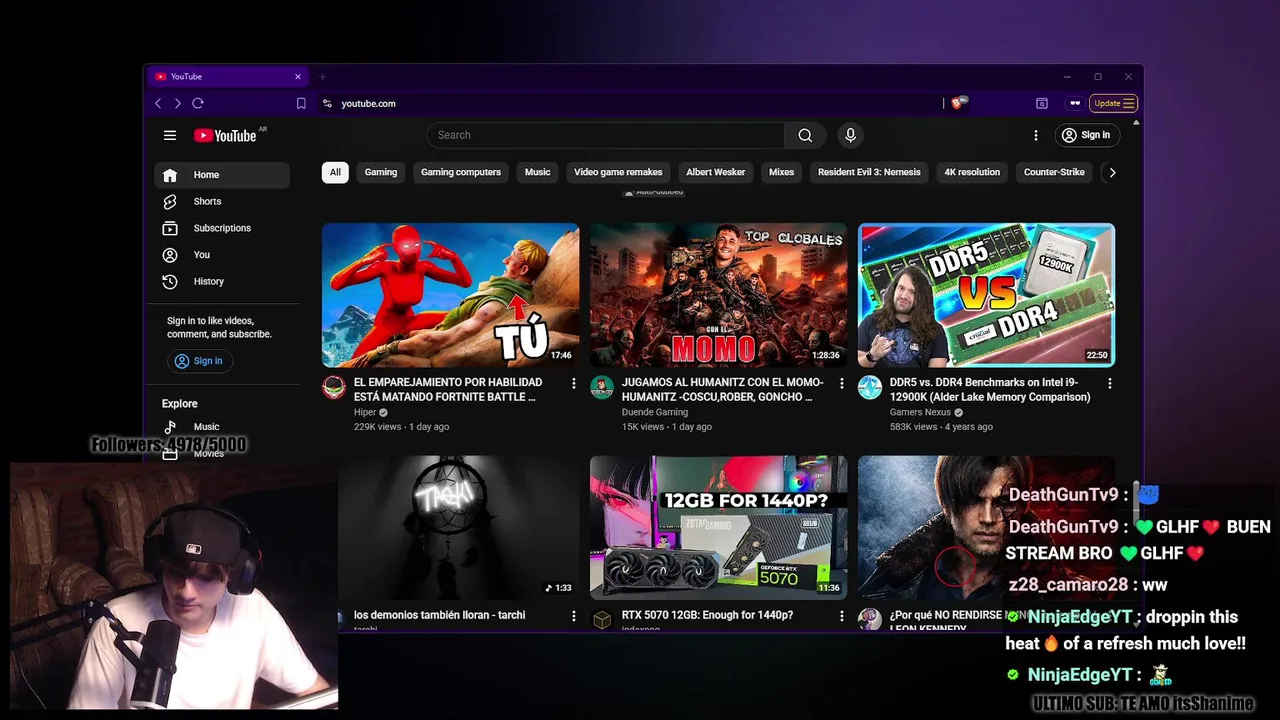Open a new browser tab
This screenshot has width=1280, height=720.
click(322, 76)
